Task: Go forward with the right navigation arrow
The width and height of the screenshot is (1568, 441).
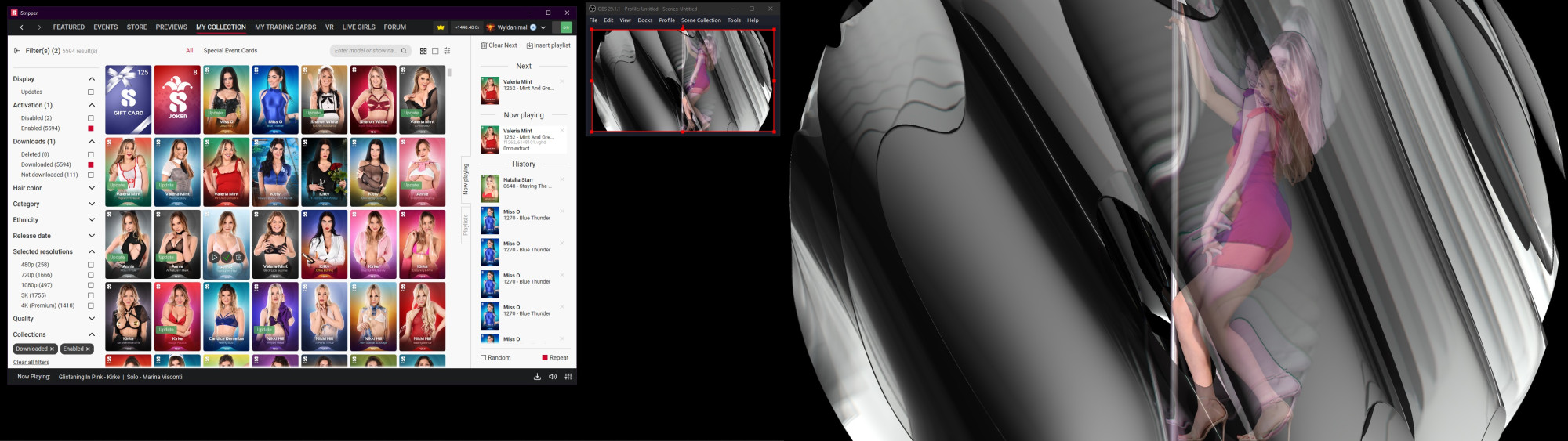Action: (39, 27)
